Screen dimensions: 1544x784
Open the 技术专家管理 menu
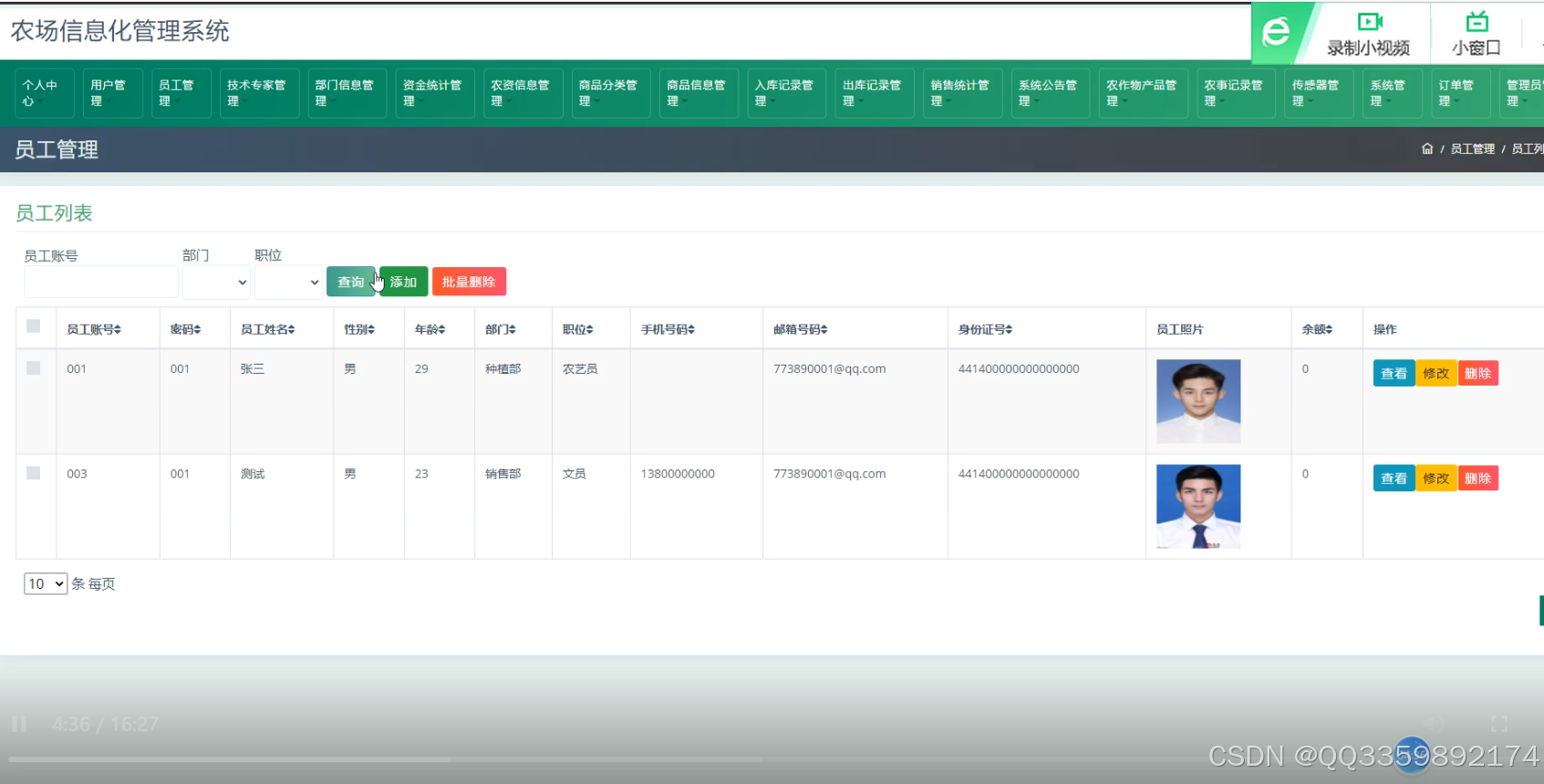pyautogui.click(x=259, y=93)
